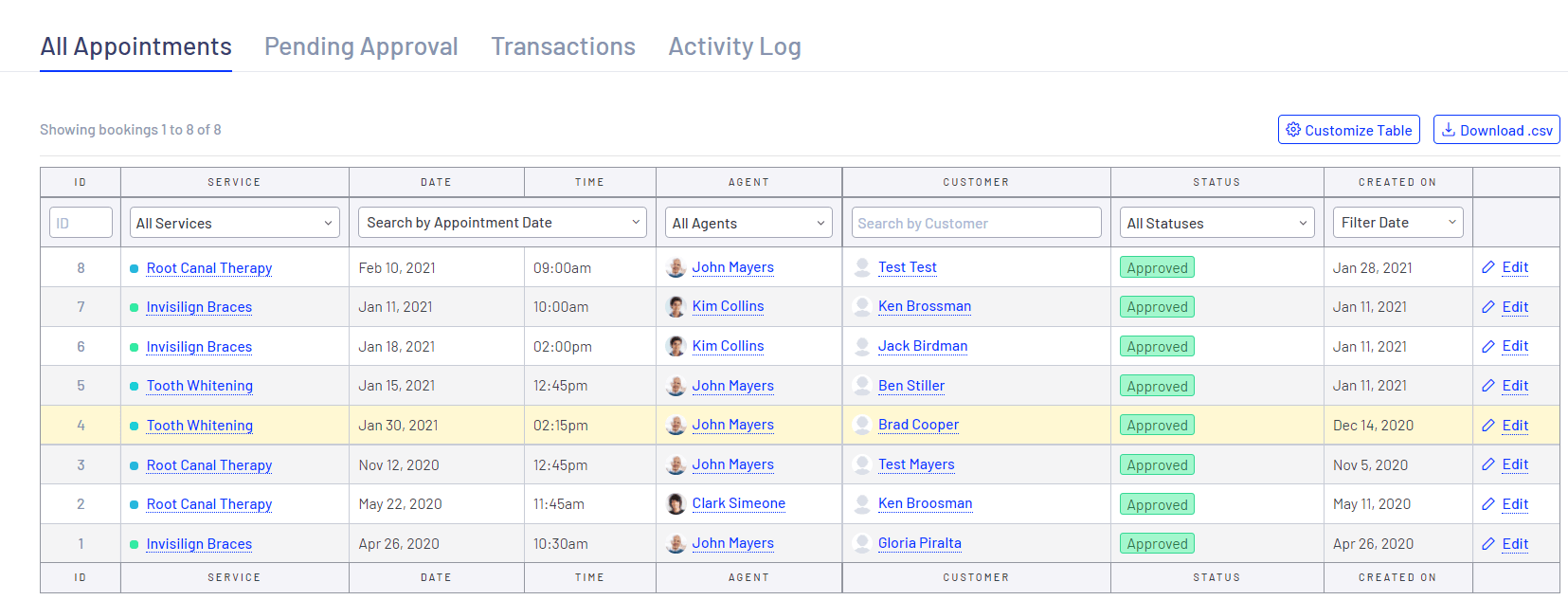Click created date 'Dec 14, 2020'
The width and height of the screenshot is (1568, 600).
click(x=1373, y=426)
